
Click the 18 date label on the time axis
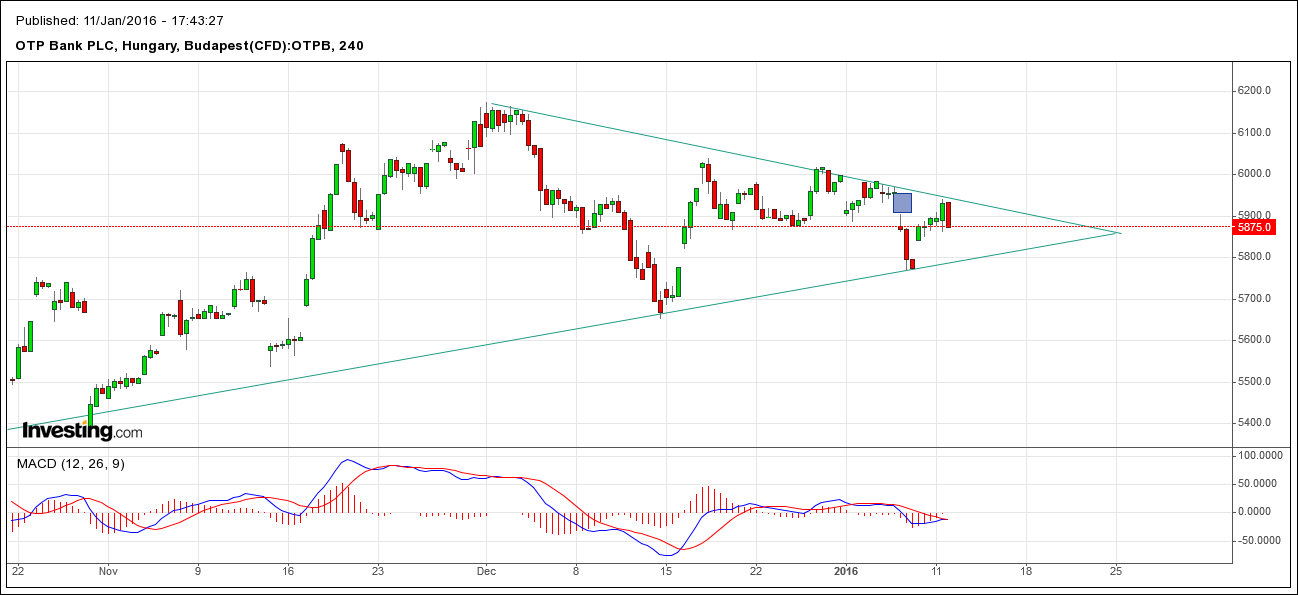click(1026, 571)
